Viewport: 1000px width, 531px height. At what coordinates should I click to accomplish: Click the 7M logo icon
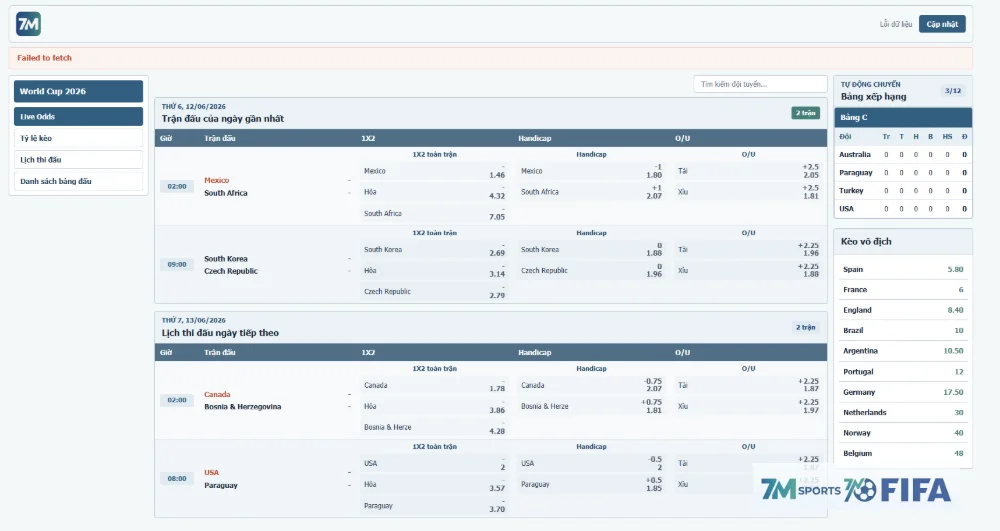pyautogui.click(x=28, y=24)
